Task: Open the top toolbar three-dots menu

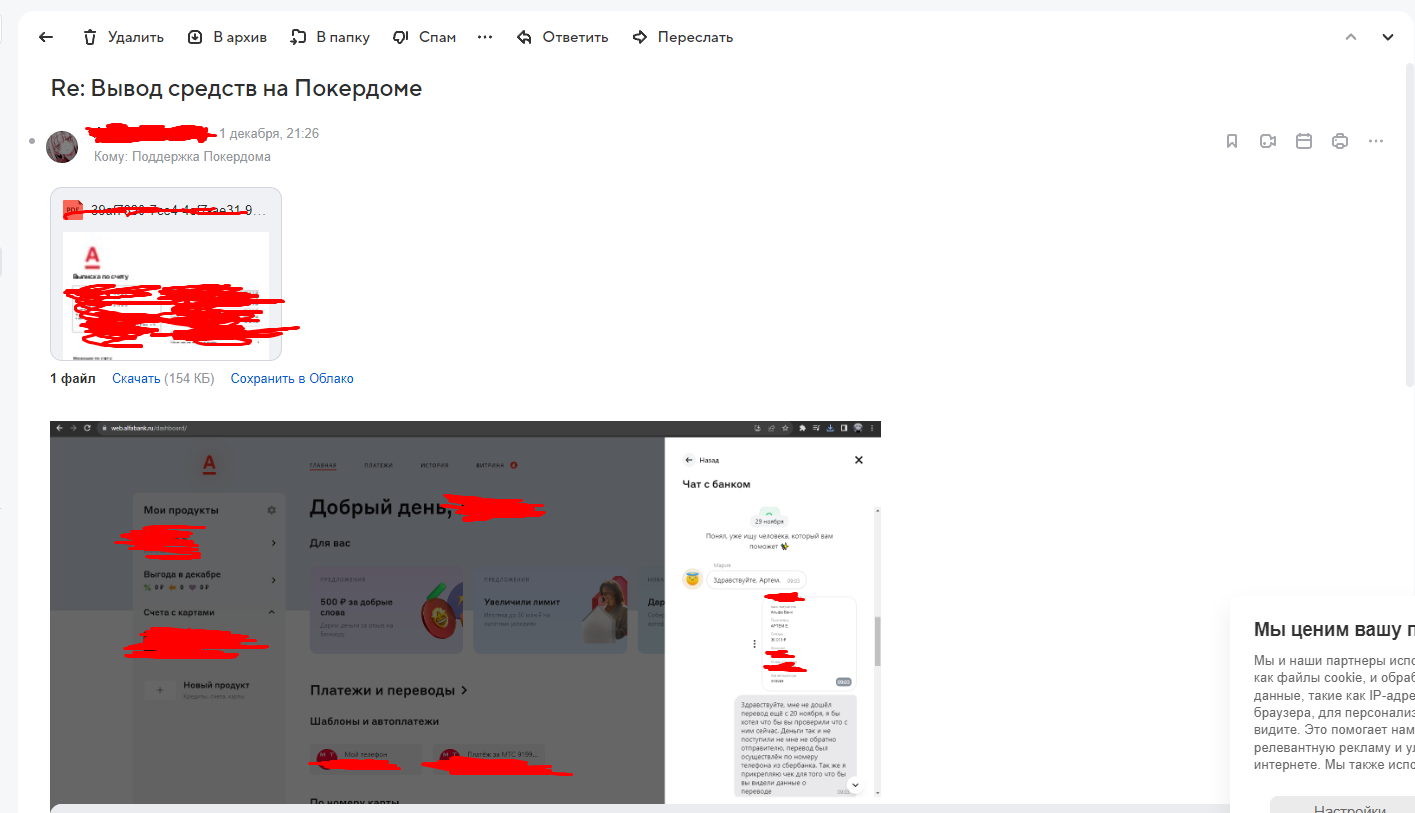Action: pyautogui.click(x=485, y=37)
